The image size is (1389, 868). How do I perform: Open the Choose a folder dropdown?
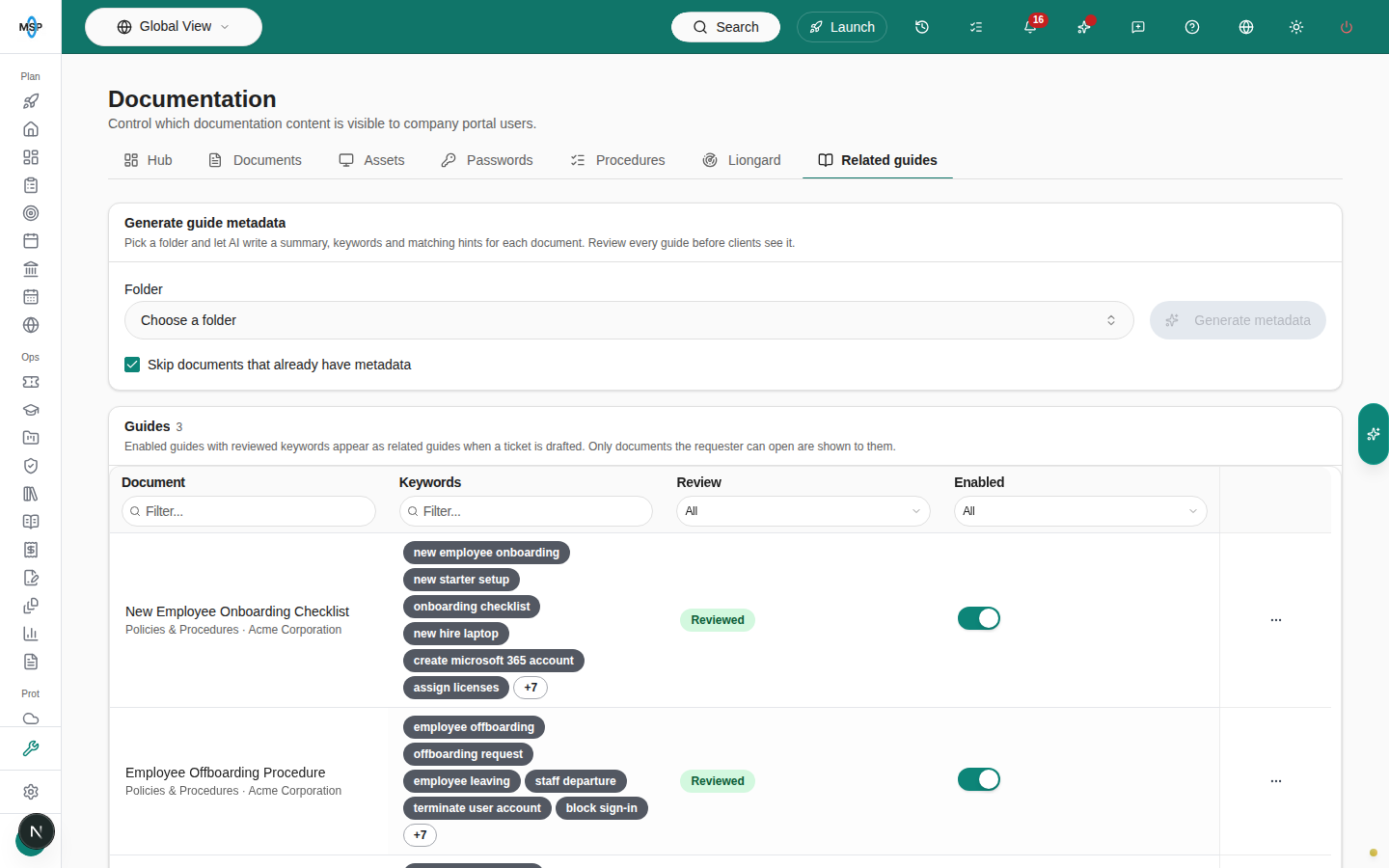point(629,320)
